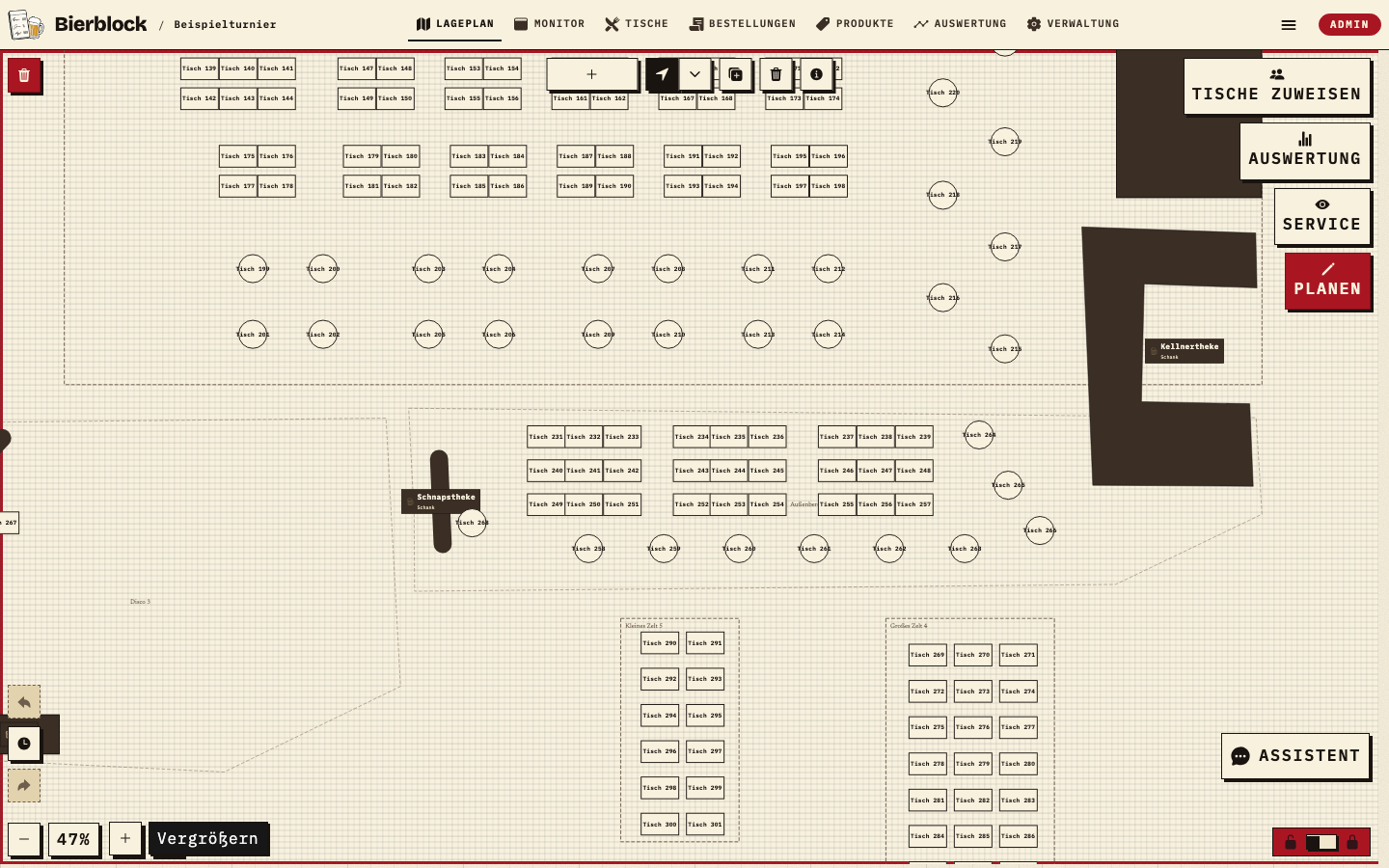
Task: Open the tool options chevron dropdown
Action: [x=694, y=74]
